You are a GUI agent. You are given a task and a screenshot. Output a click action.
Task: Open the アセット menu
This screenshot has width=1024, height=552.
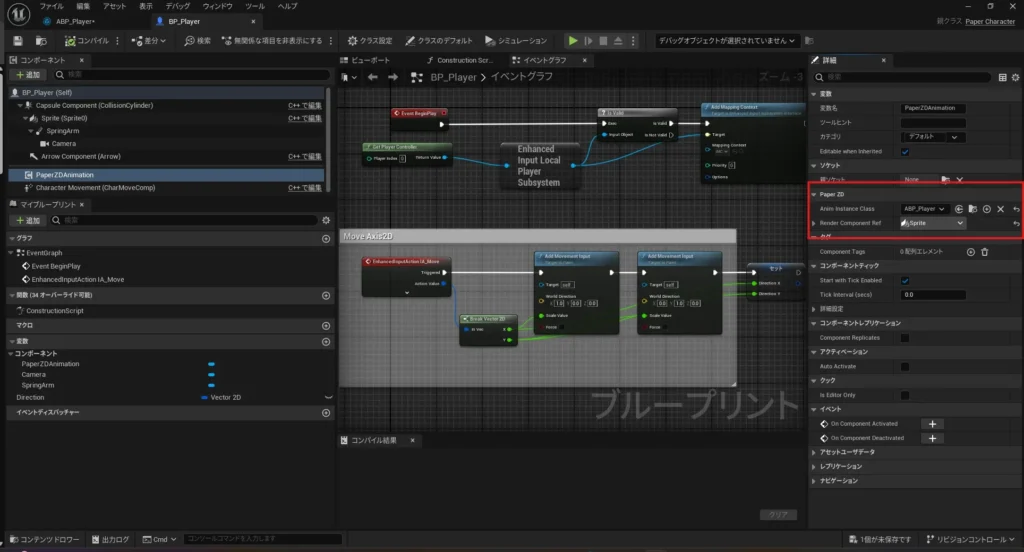[x=114, y=6]
